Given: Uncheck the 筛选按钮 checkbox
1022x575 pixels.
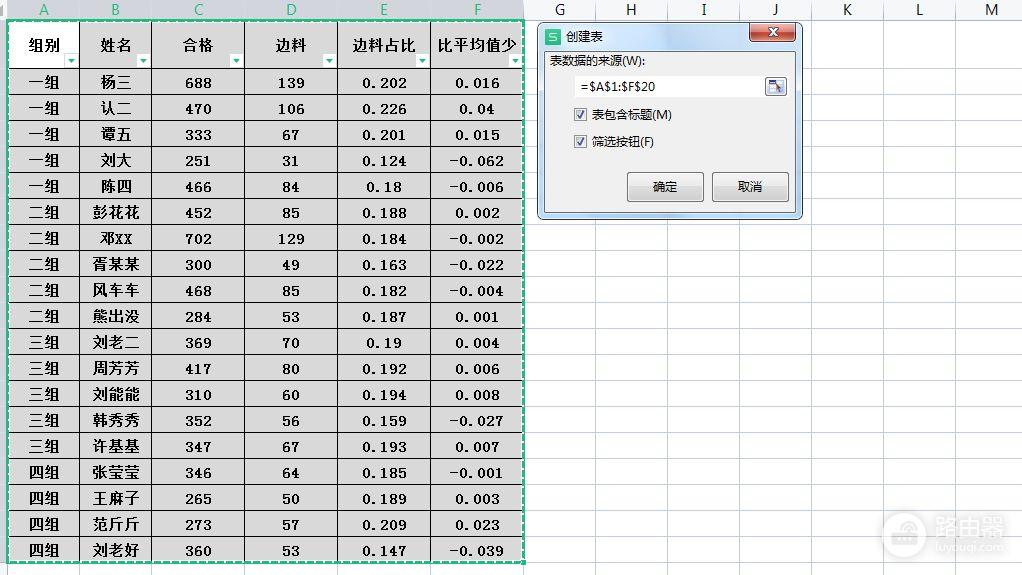Looking at the screenshot, I should point(580,142).
